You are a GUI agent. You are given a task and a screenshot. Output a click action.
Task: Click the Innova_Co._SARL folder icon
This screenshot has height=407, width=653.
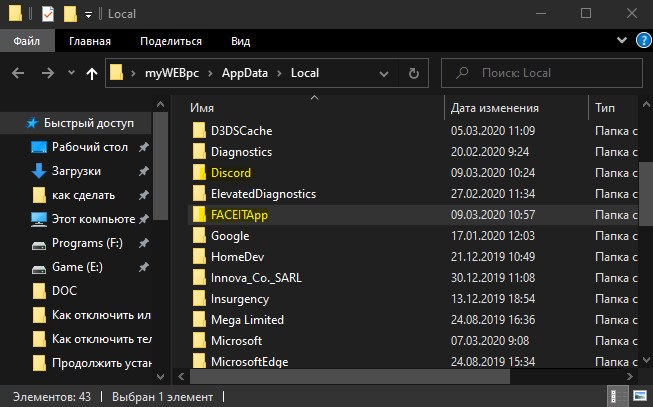point(199,277)
